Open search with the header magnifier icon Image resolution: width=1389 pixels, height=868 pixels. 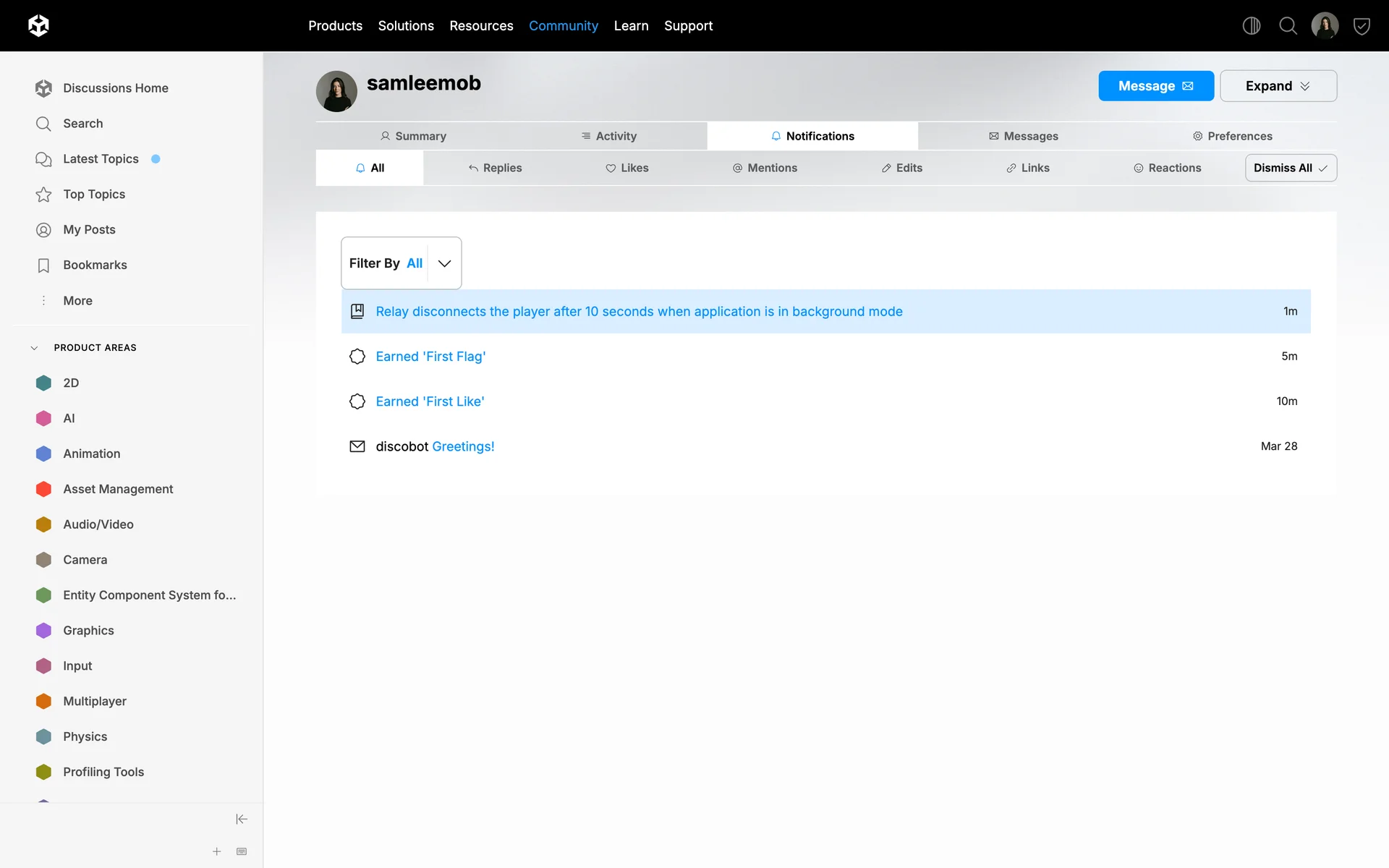(x=1288, y=26)
